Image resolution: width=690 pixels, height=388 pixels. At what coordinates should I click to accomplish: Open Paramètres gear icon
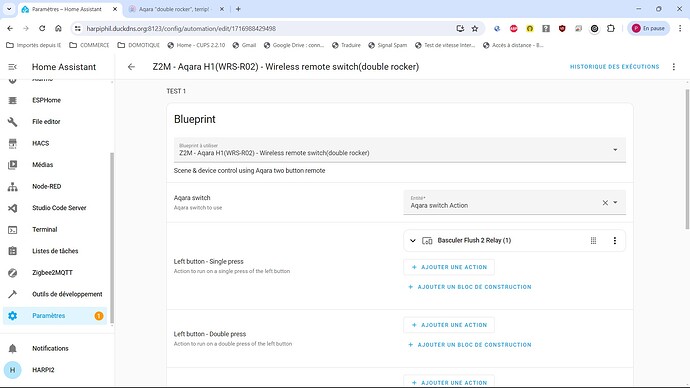(x=12, y=316)
